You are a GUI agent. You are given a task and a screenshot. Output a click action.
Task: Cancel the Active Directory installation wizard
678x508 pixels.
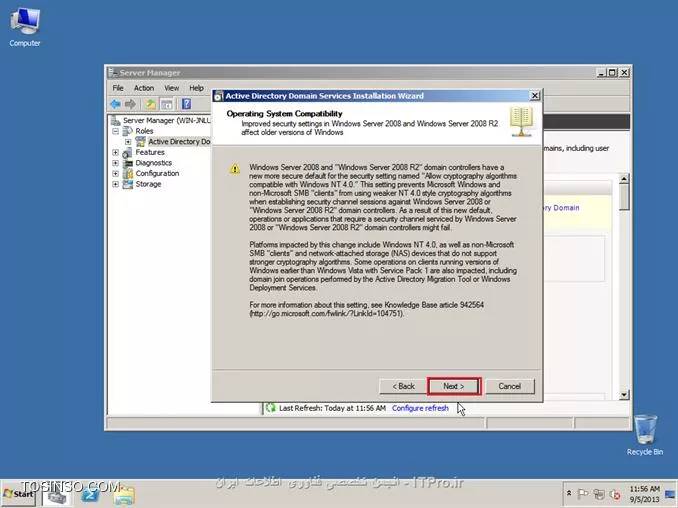510,386
